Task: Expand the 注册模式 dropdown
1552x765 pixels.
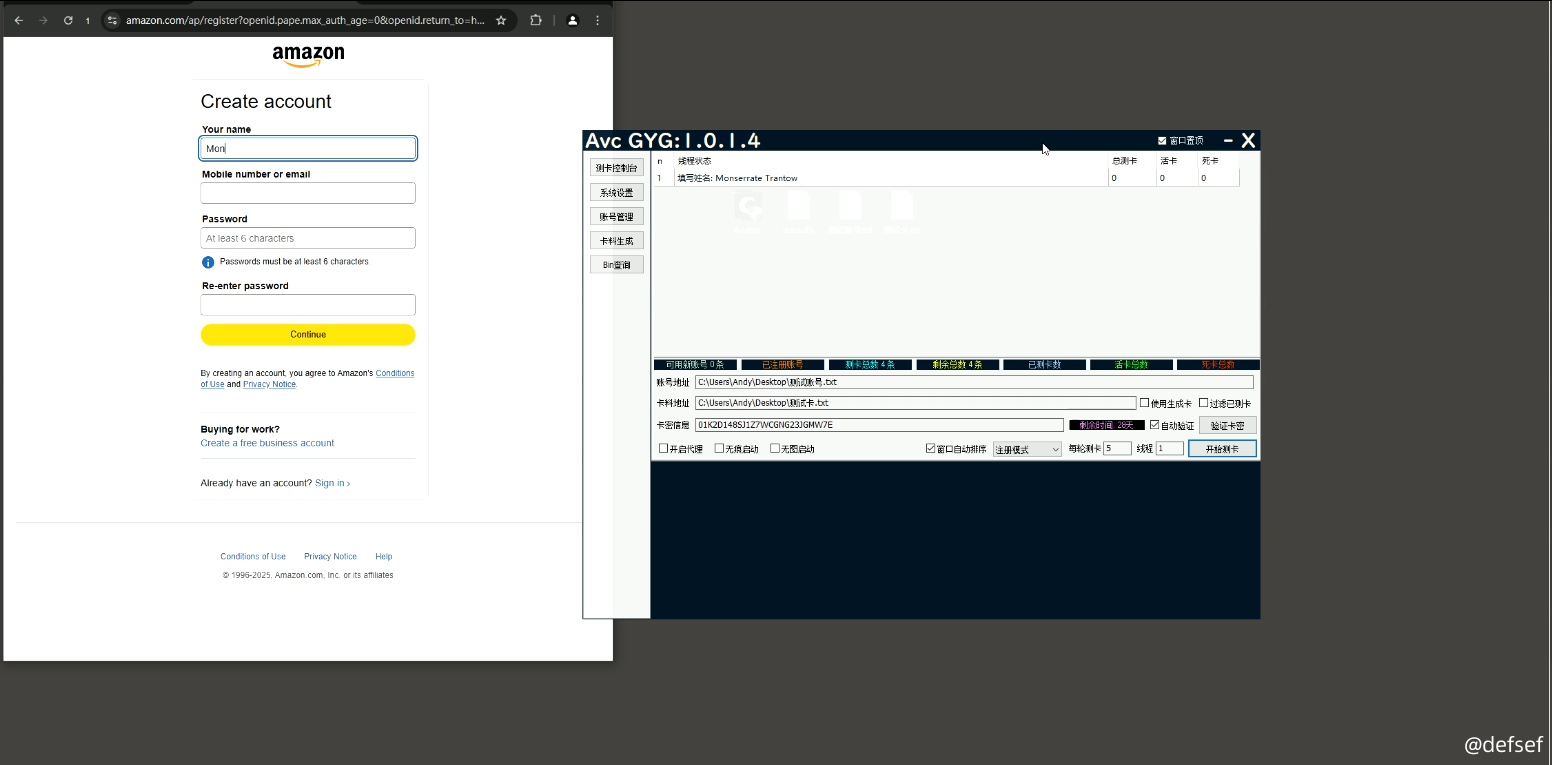Action: 1027,450
